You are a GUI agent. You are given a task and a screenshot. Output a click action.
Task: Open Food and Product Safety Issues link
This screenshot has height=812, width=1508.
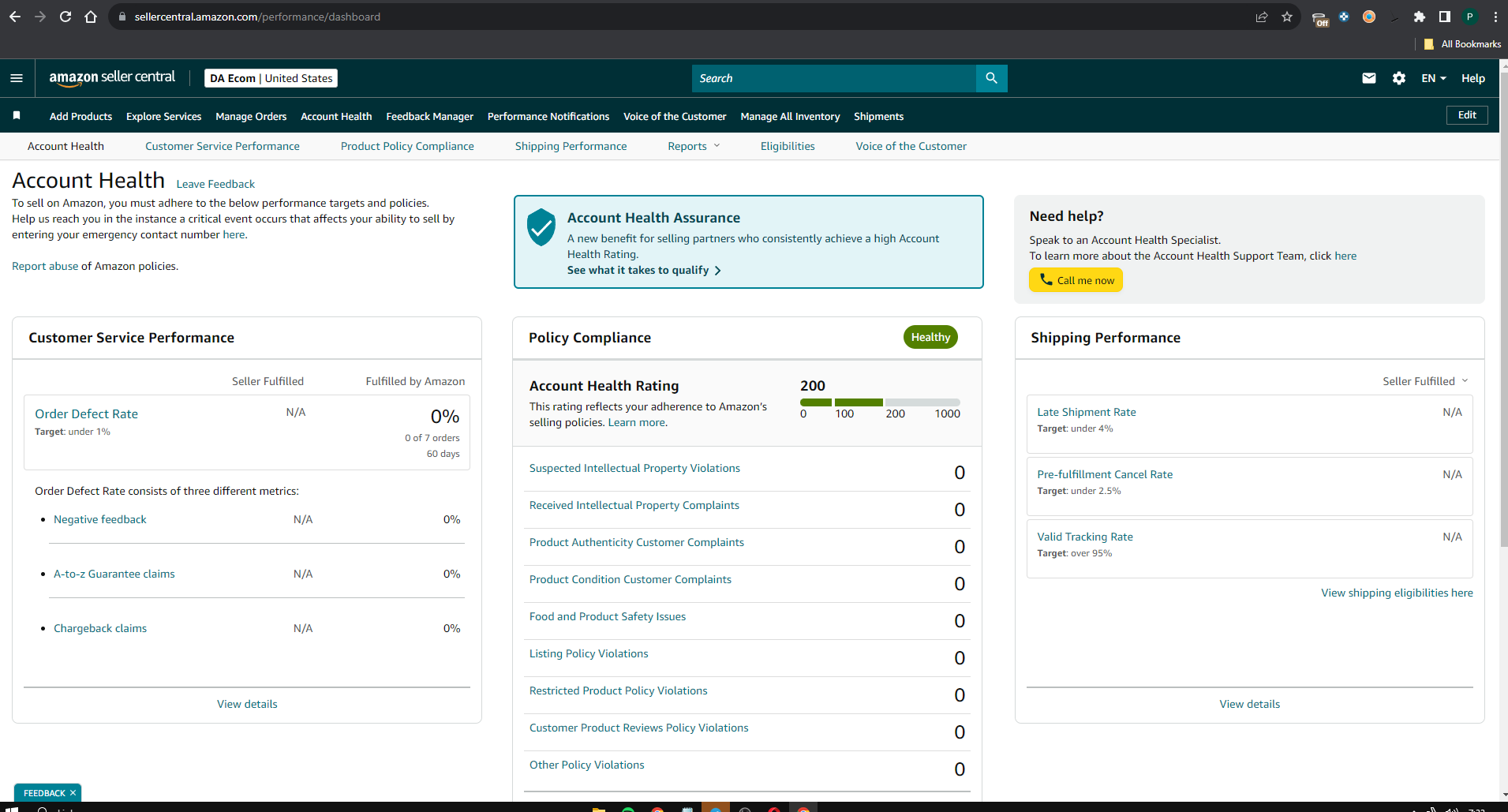coord(608,616)
